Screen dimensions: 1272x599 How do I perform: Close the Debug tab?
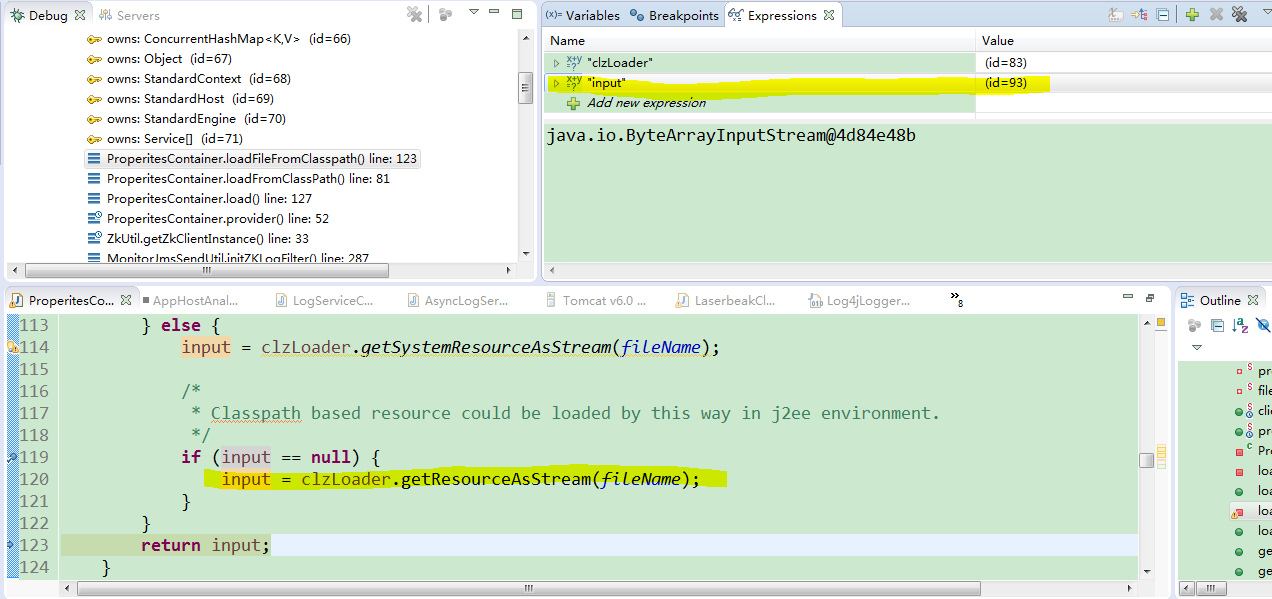[x=80, y=15]
